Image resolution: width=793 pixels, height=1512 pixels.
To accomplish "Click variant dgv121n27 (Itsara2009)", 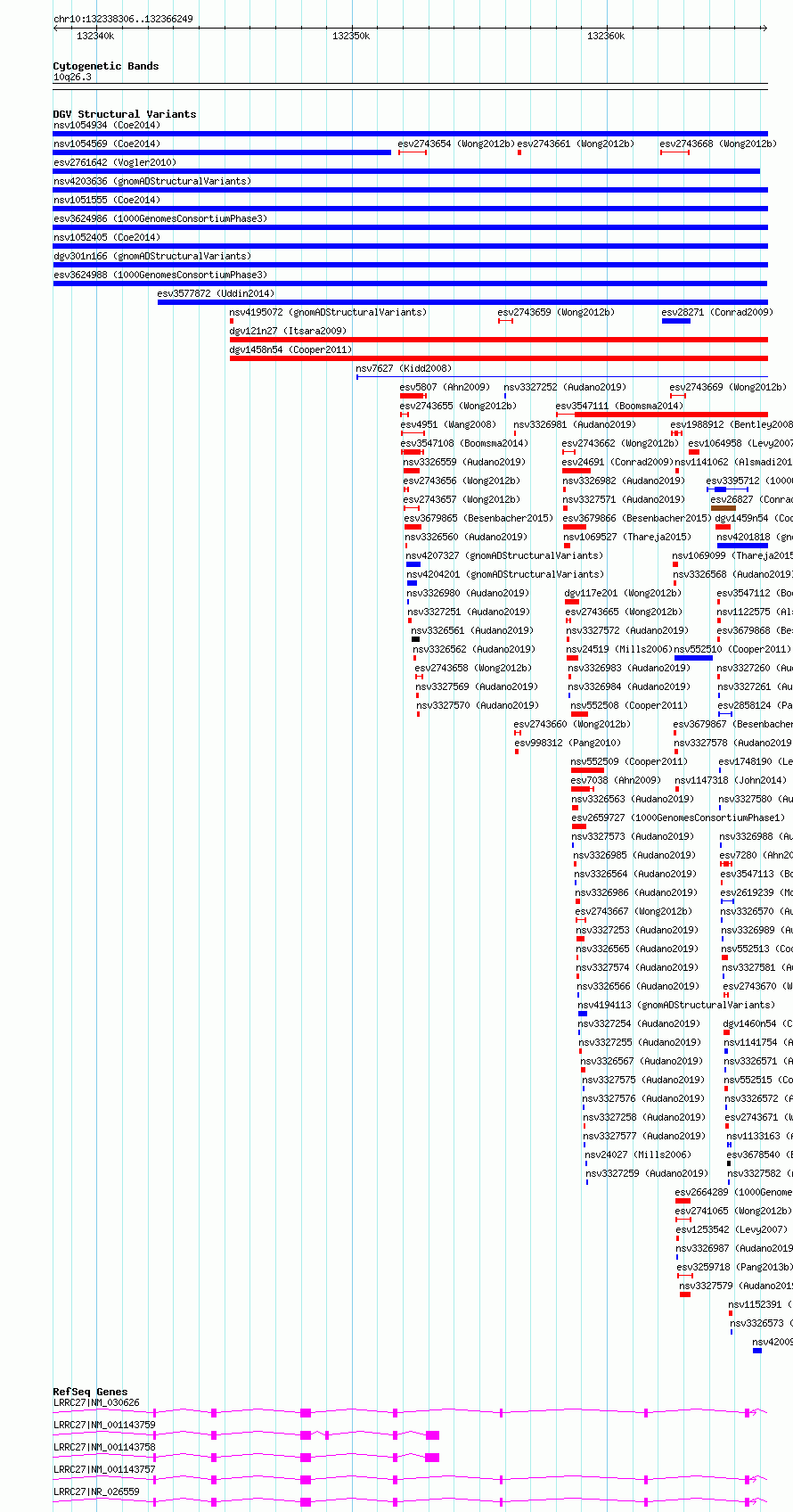I will click(289, 331).
